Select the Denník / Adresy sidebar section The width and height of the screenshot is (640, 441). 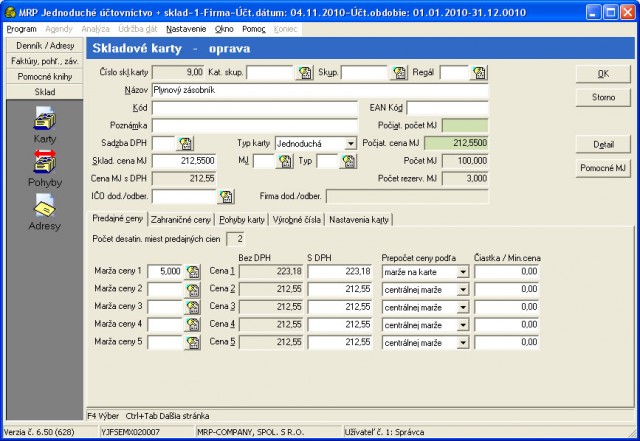coord(44,47)
